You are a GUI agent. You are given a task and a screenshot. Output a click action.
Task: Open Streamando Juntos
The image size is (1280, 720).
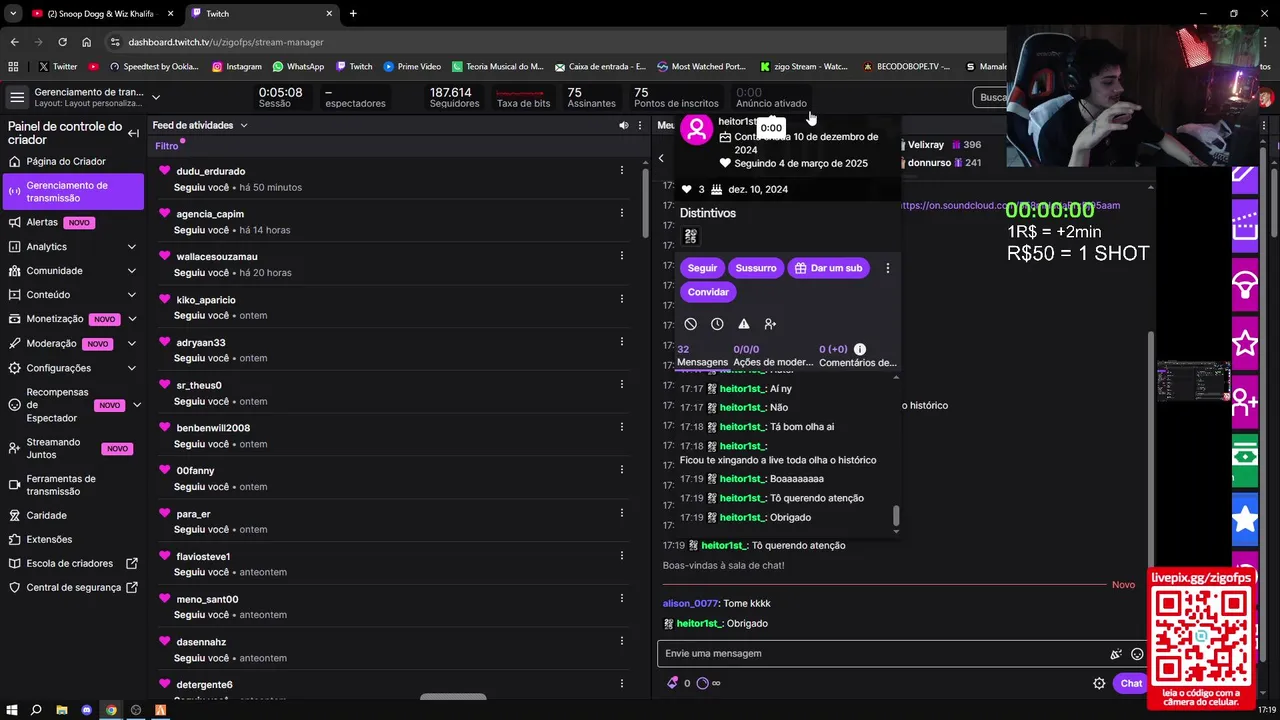tap(73, 448)
